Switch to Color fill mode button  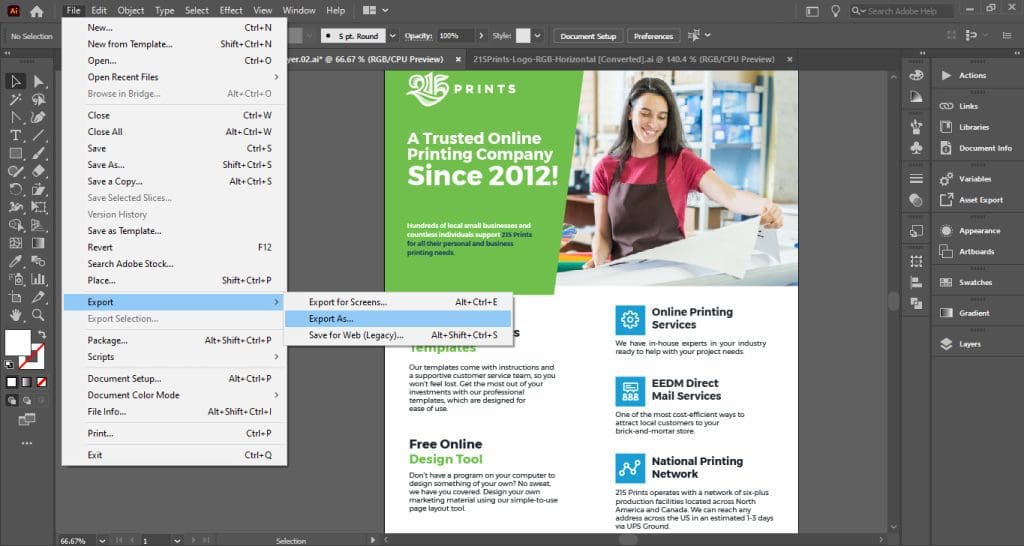click(12, 382)
